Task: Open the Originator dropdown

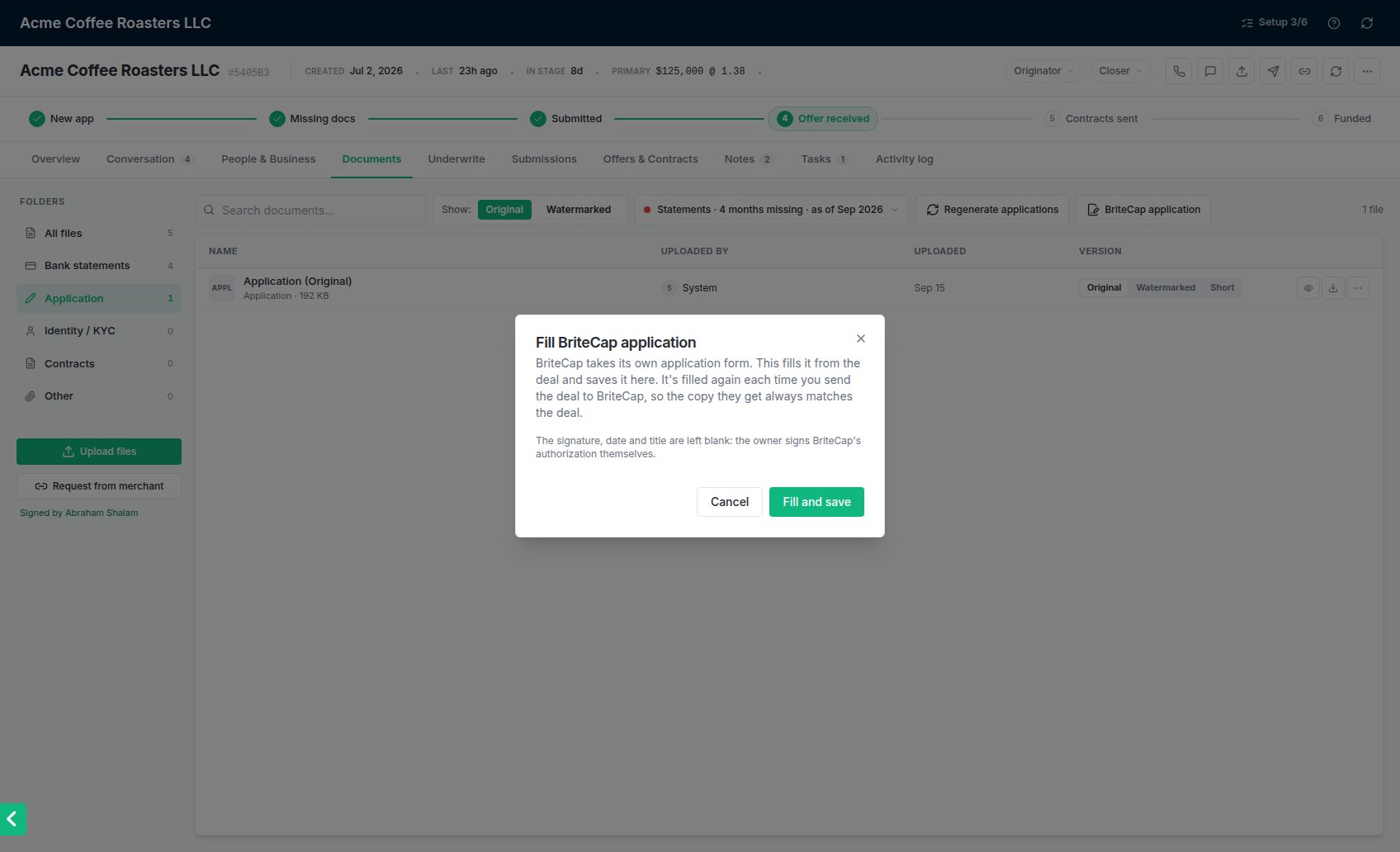Action: pos(1043,71)
